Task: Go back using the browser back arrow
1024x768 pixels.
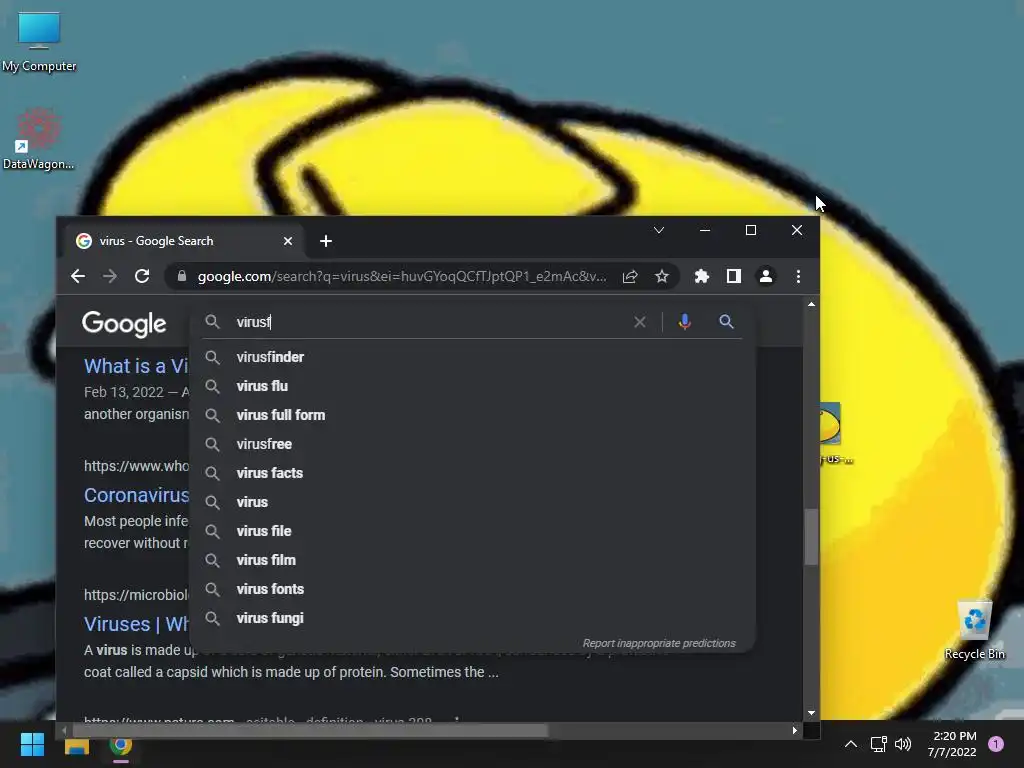Action: (78, 276)
